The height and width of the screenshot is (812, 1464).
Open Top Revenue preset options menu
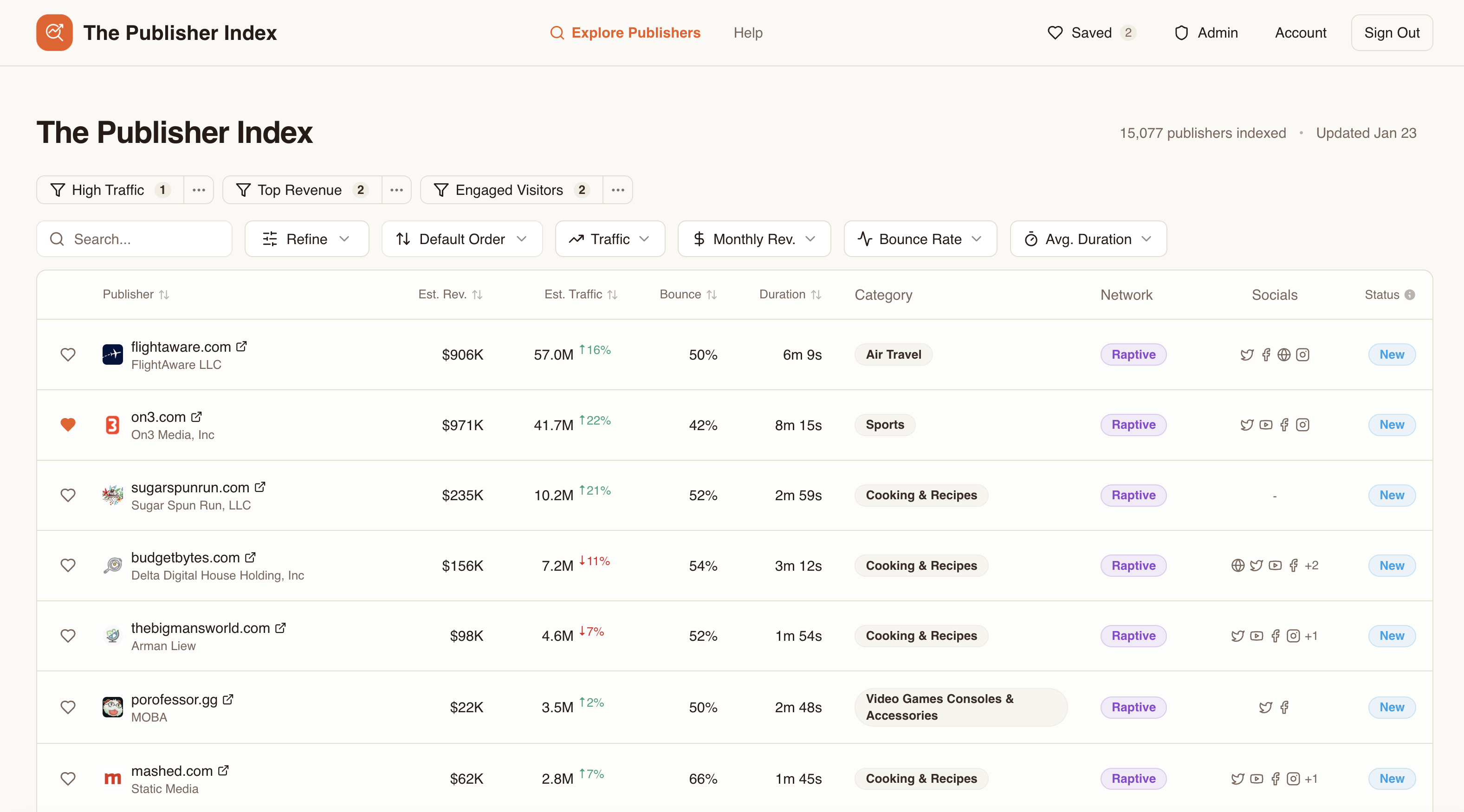pos(397,190)
